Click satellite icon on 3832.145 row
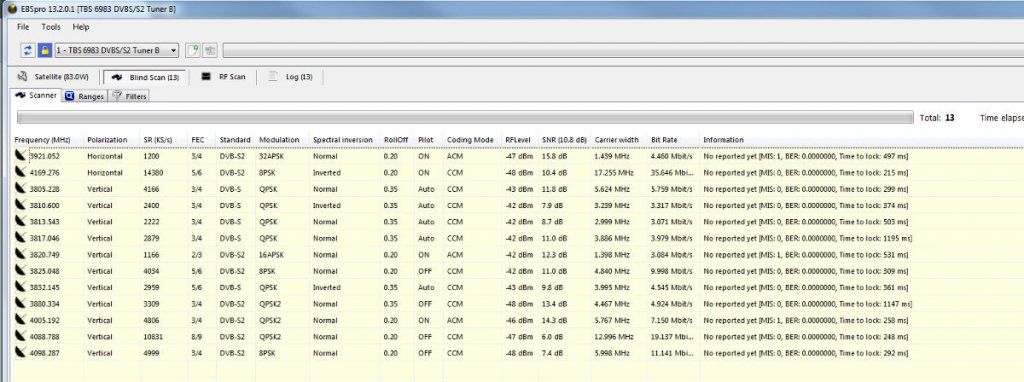The height and width of the screenshot is (382, 1024). pyautogui.click(x=21, y=287)
